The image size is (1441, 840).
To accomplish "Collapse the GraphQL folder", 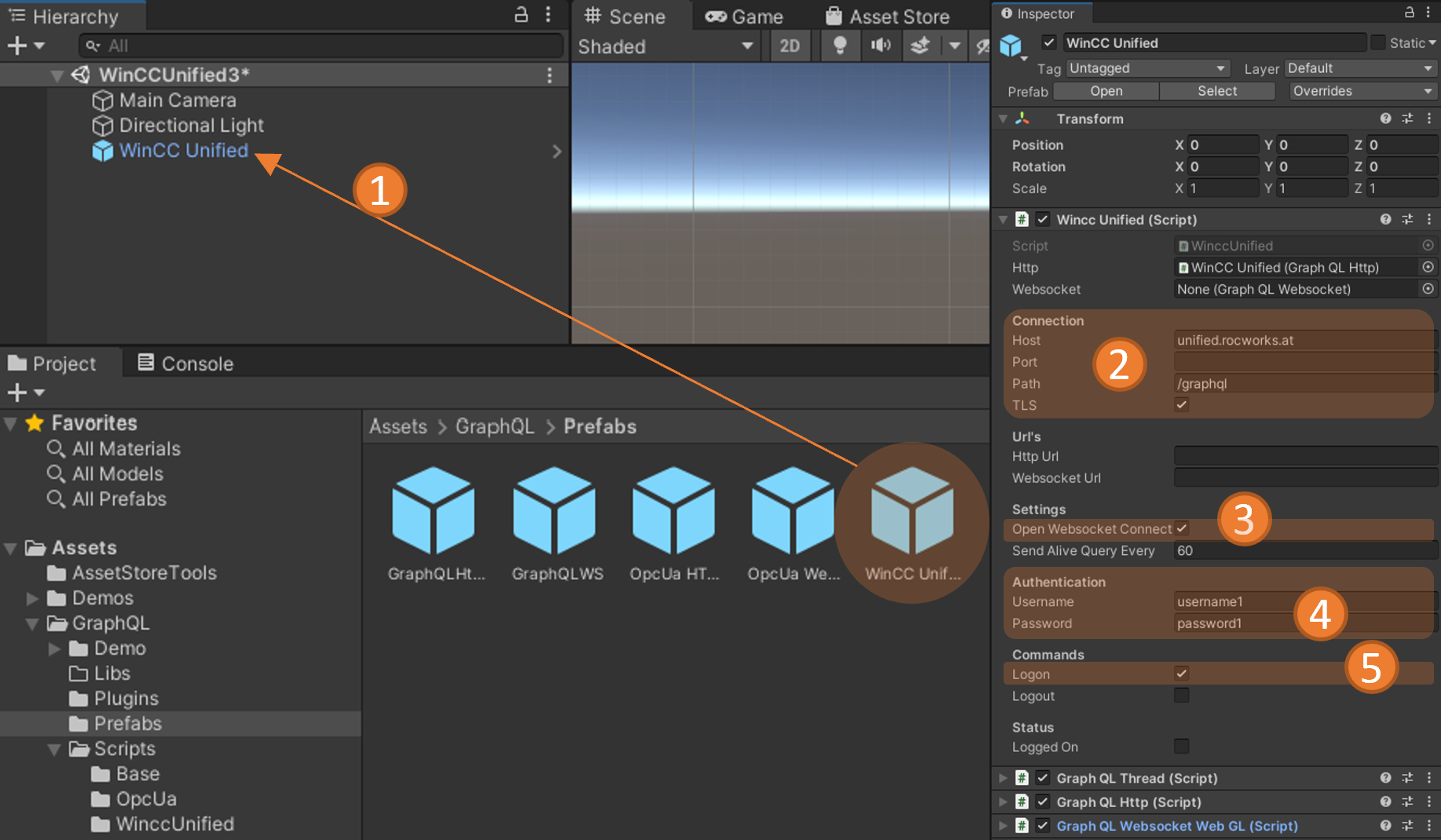I will point(32,624).
